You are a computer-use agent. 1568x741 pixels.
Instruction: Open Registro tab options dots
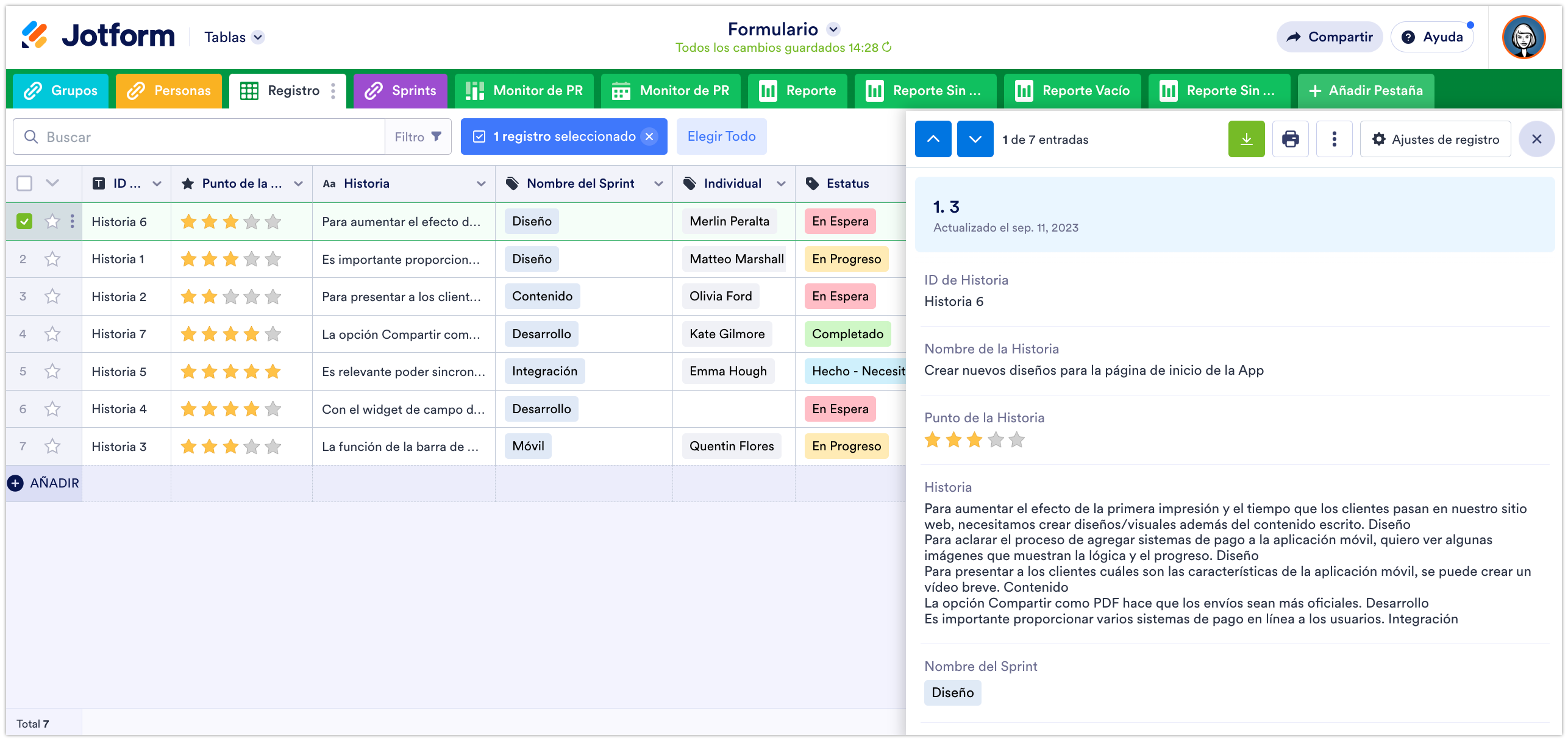[x=333, y=91]
